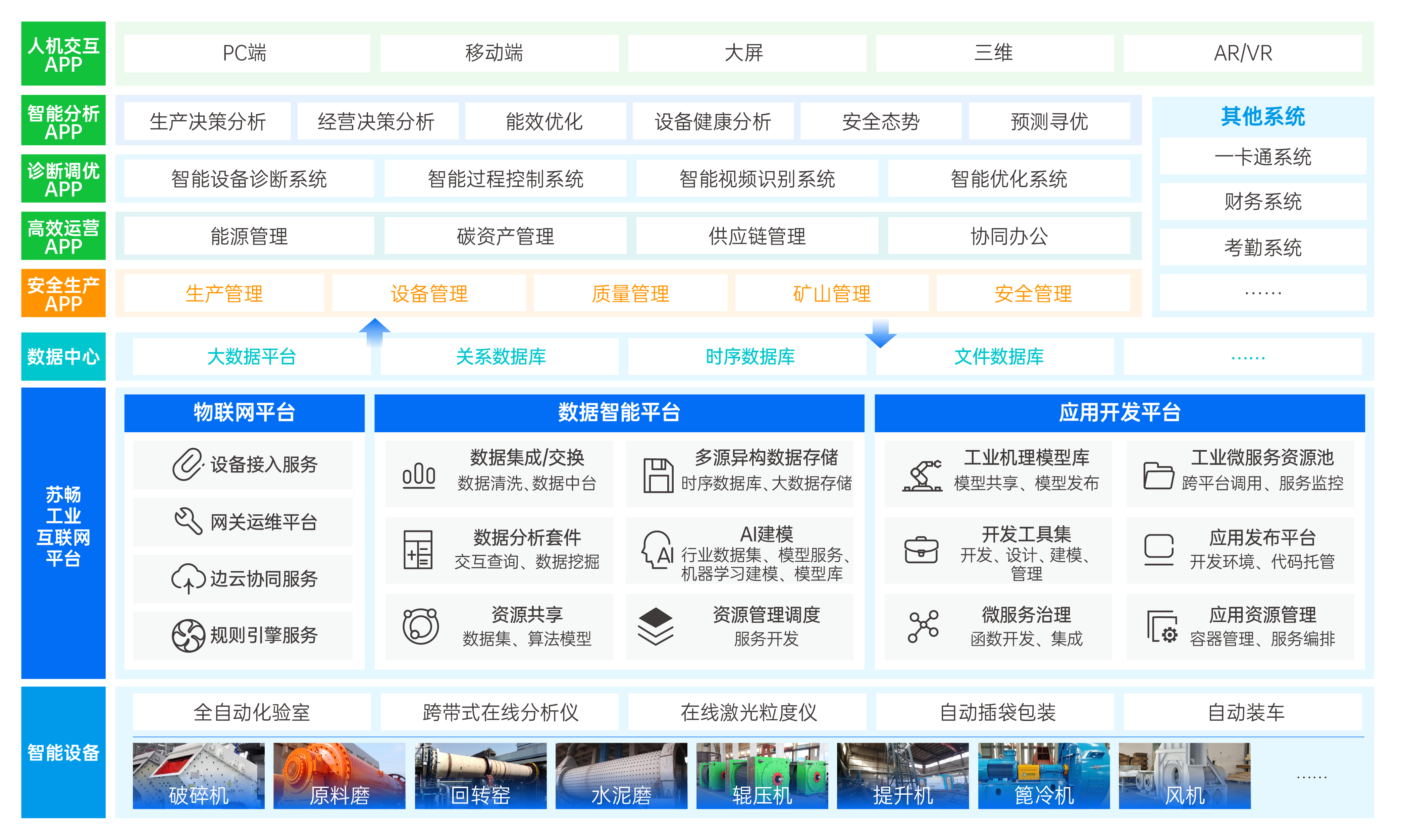Select the 风机 equipment photo
1404x840 pixels.
(x=1185, y=776)
